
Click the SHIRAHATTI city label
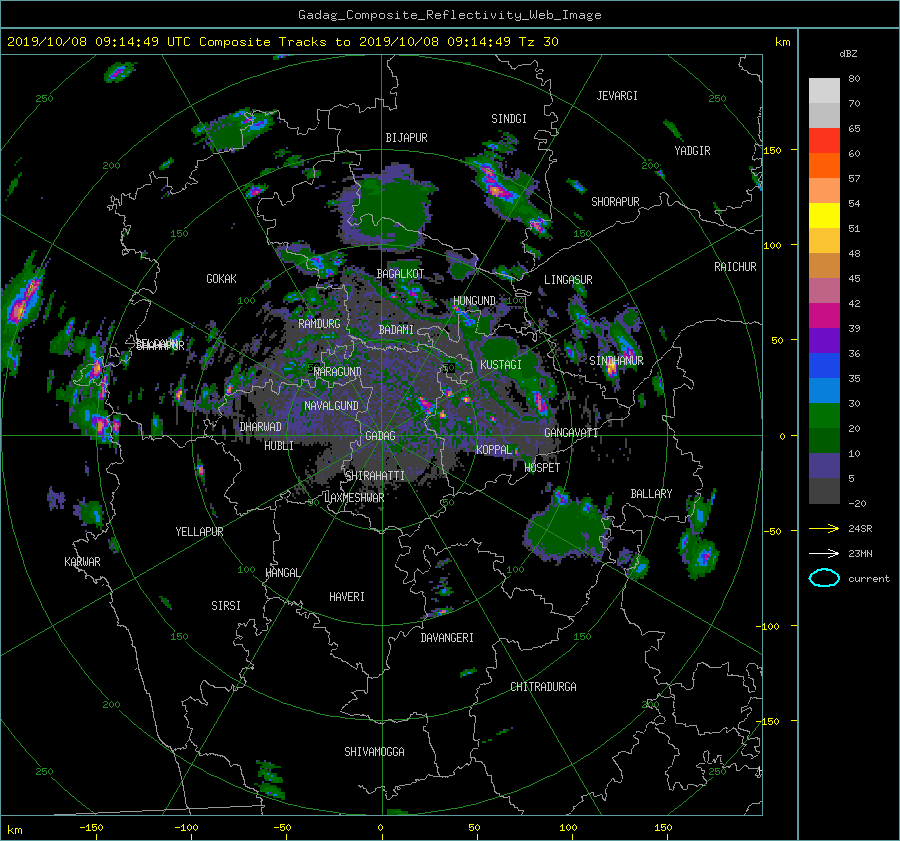375,476
